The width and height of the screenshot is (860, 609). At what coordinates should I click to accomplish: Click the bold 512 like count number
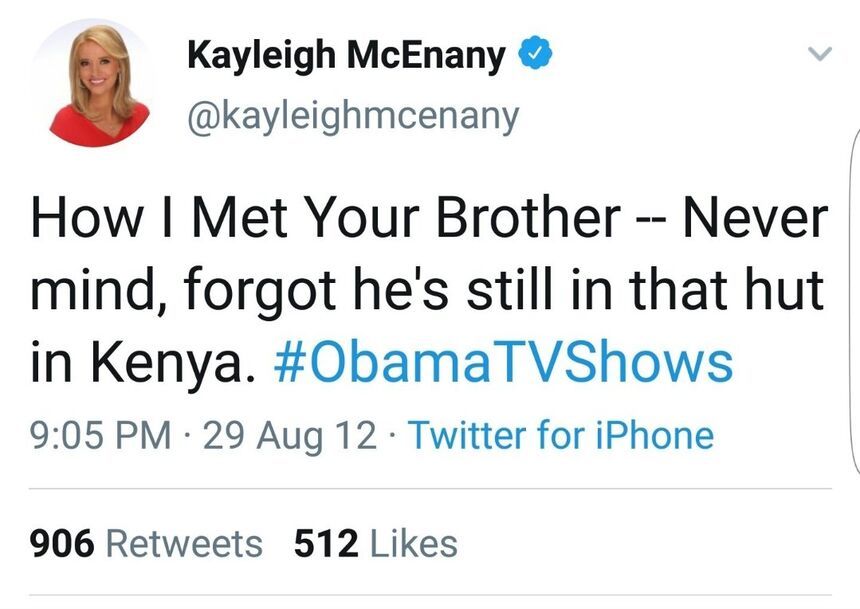[x=326, y=544]
